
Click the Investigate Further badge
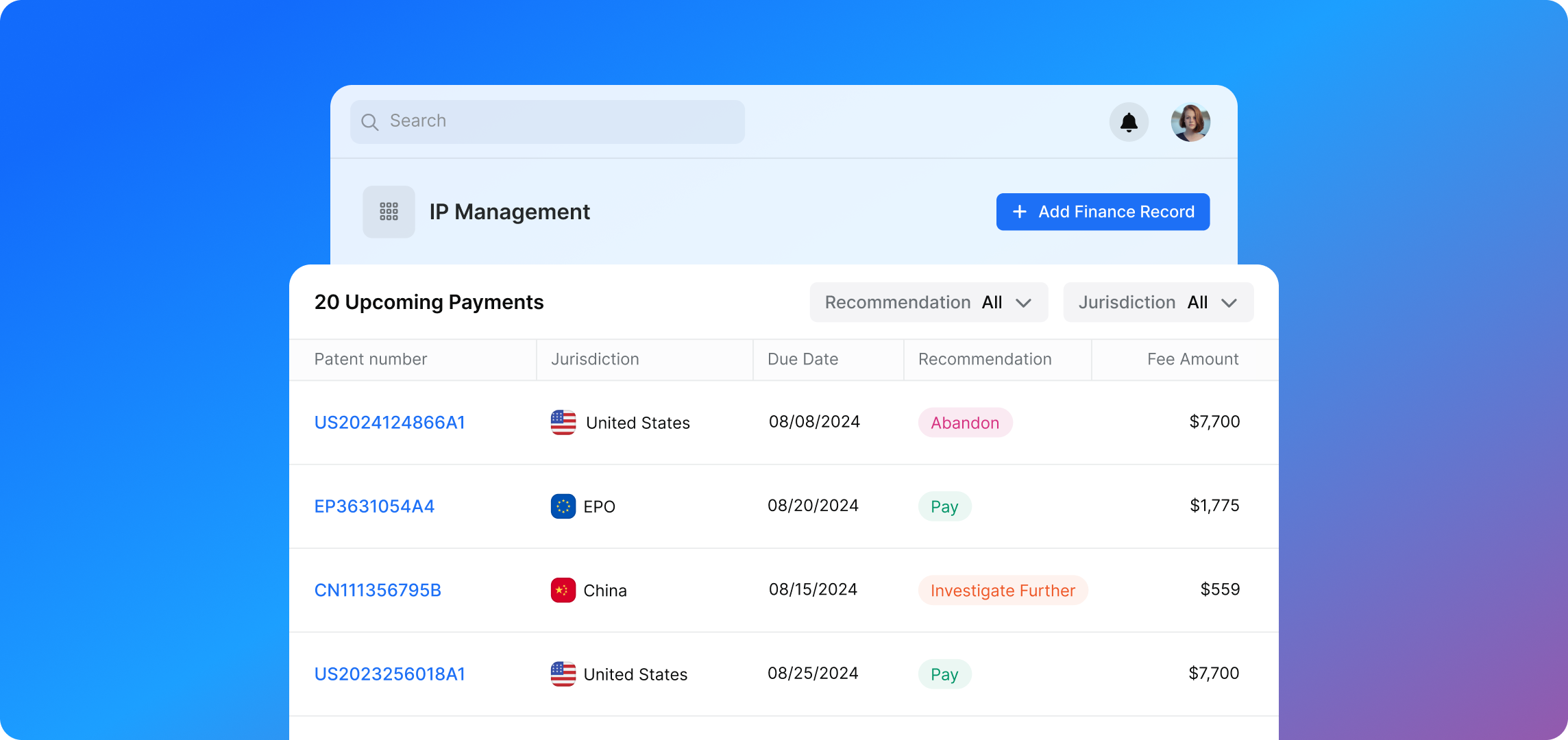click(x=1003, y=591)
